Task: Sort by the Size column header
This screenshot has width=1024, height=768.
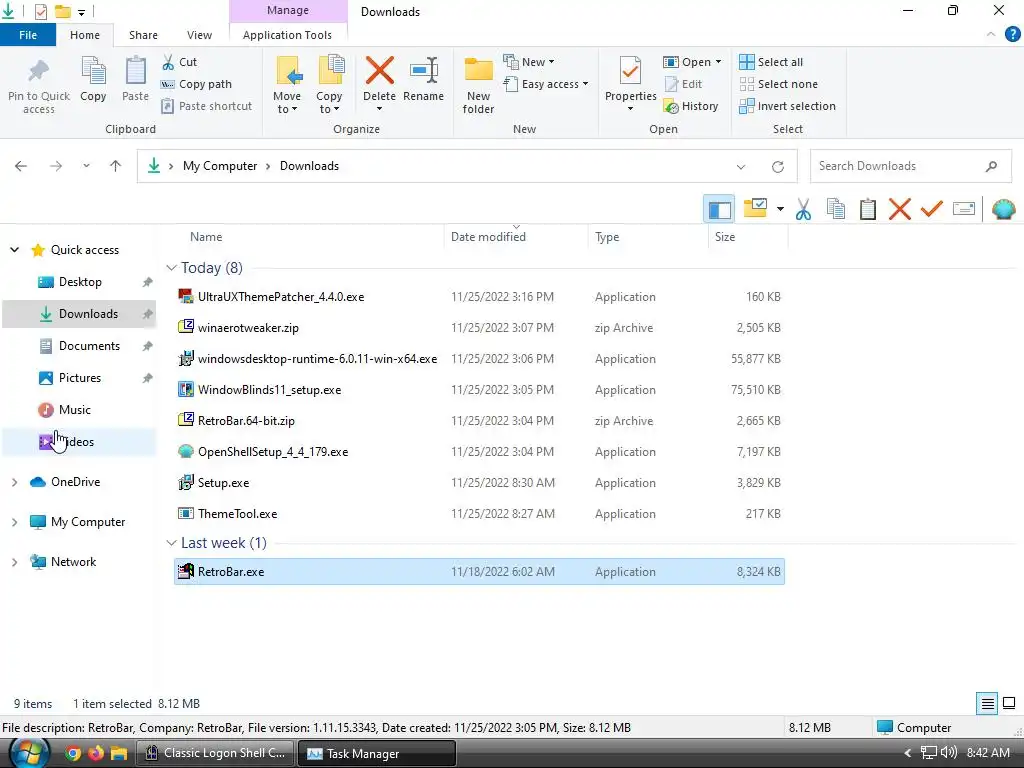Action: 748,237
